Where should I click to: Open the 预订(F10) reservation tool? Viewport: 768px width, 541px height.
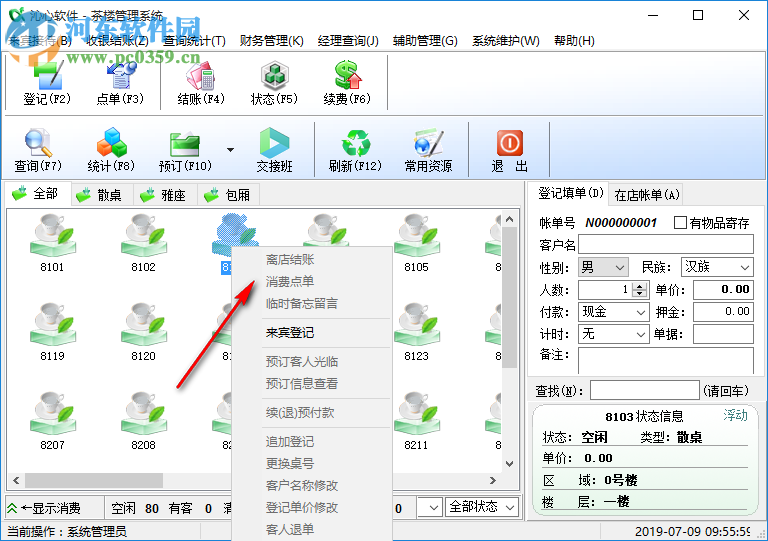click(185, 150)
